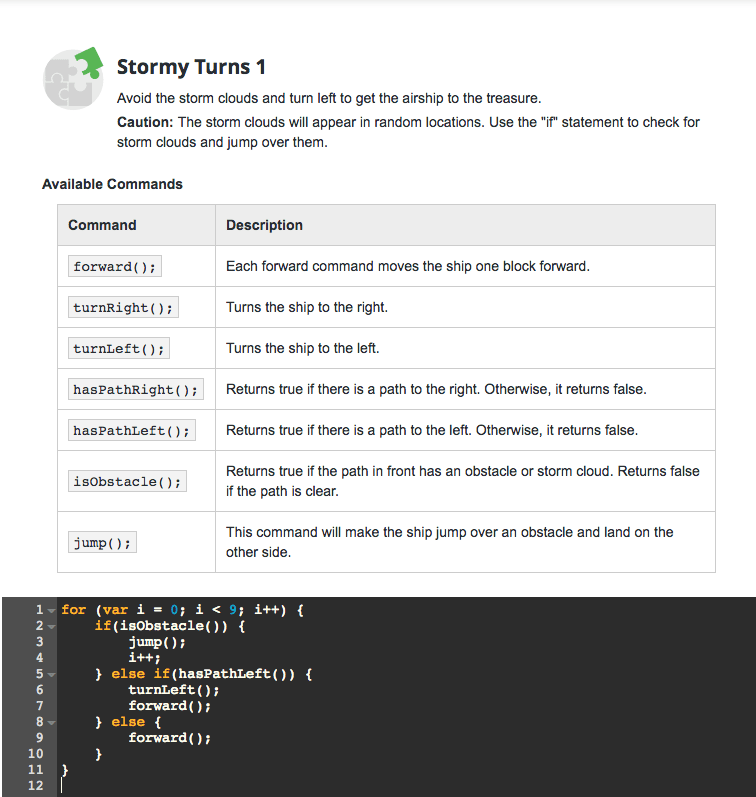
Task: Select the isObstacle(); command chip in the table
Action: 127,482
